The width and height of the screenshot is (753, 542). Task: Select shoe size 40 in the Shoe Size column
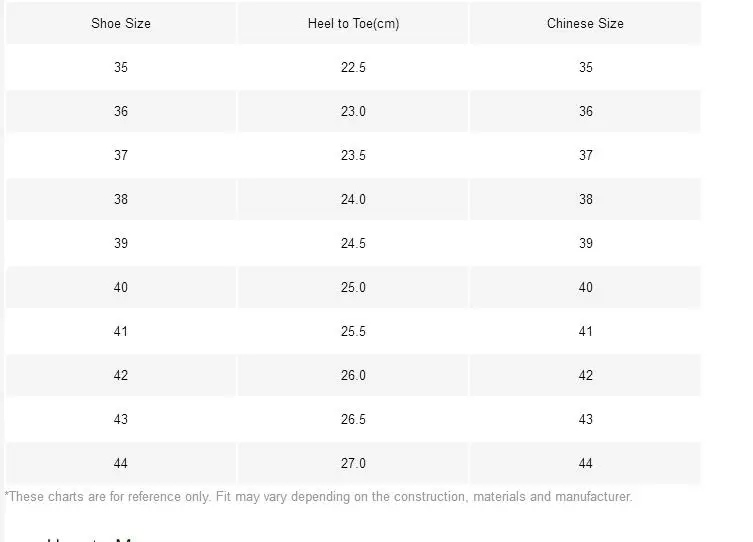point(121,287)
